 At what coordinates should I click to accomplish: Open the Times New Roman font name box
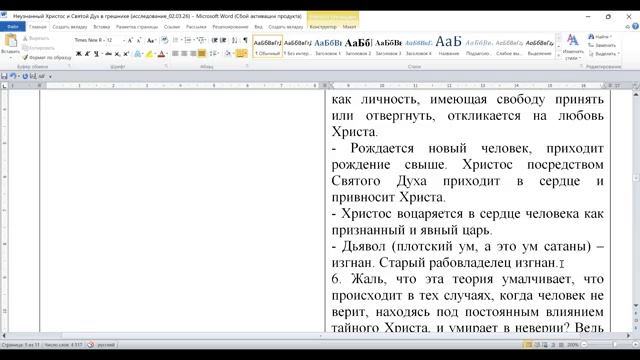tap(88, 40)
